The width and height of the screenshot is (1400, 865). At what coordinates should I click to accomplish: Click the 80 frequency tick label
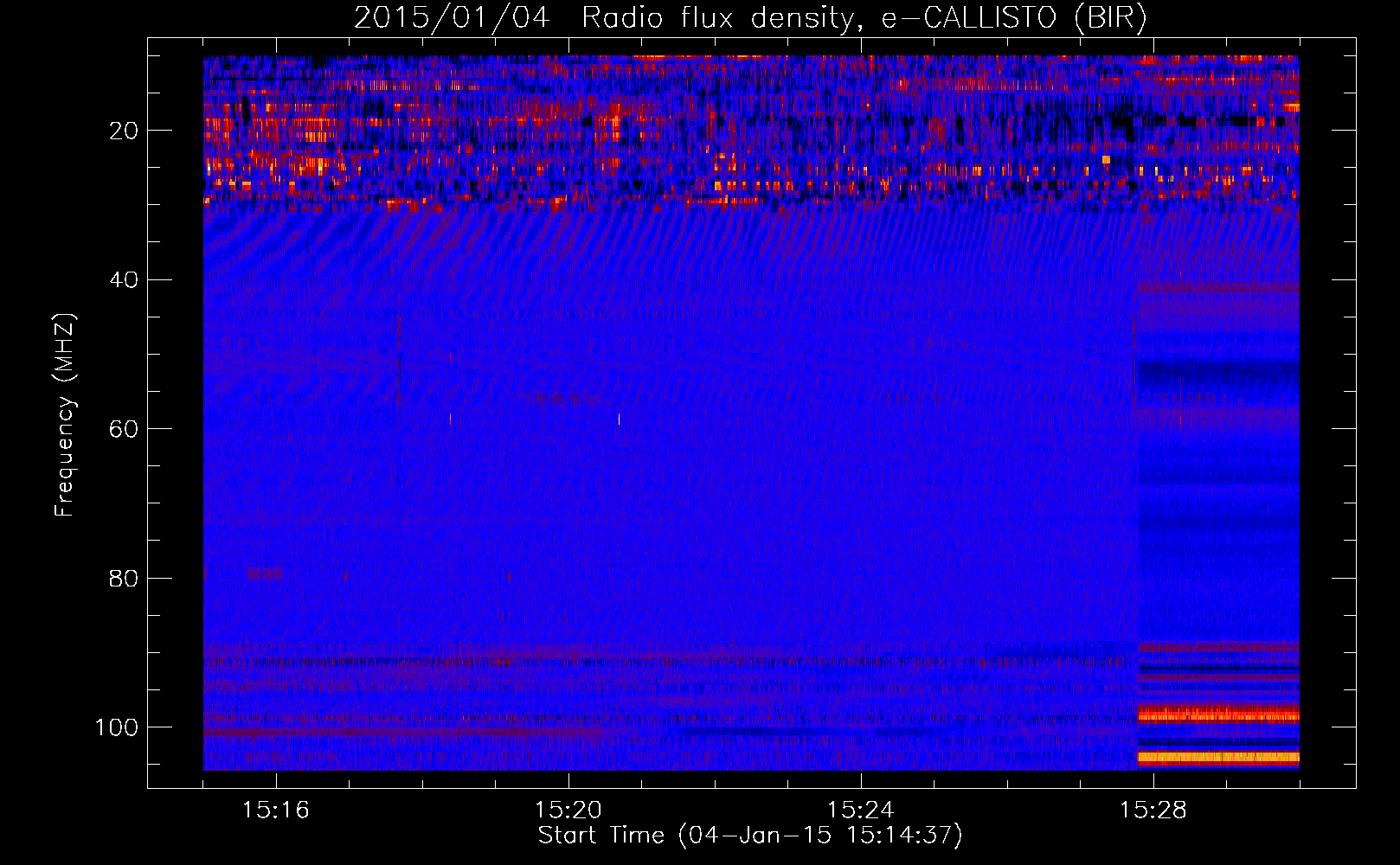coord(124,578)
